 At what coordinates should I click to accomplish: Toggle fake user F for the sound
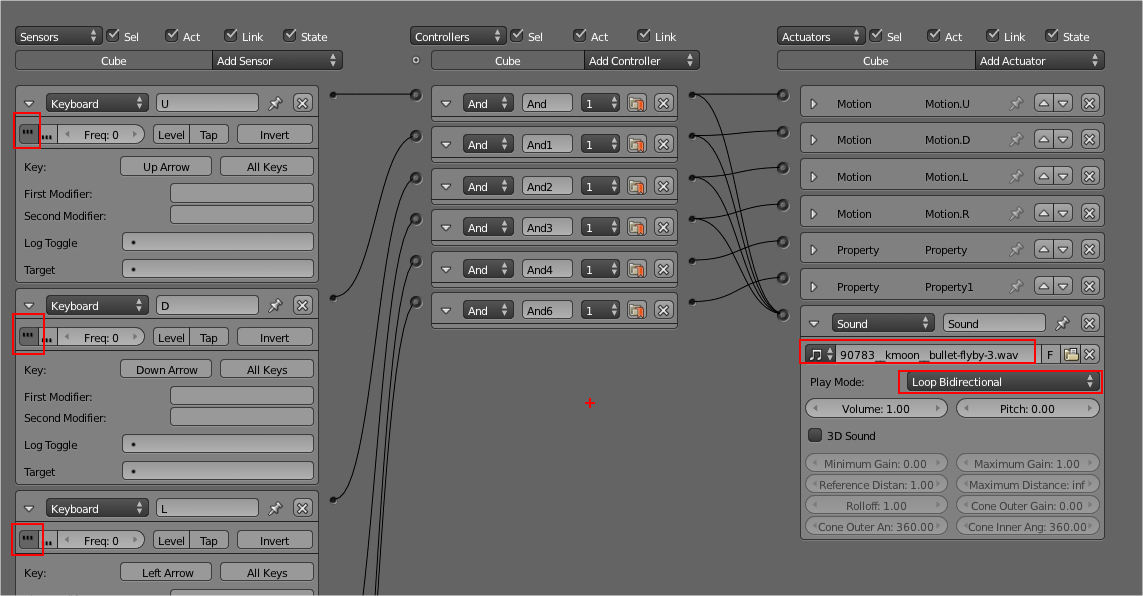pos(1050,355)
